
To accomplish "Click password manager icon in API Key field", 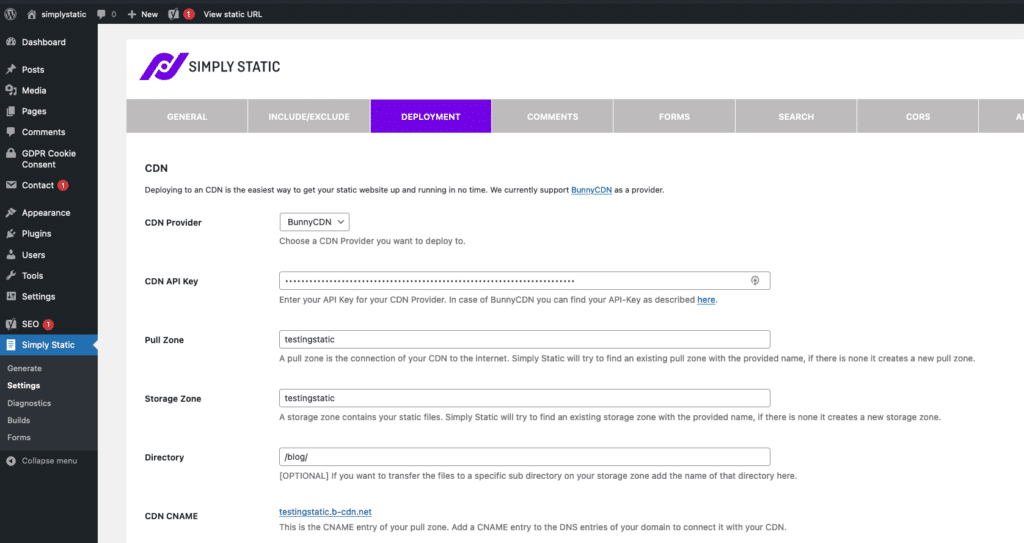I will coord(755,281).
